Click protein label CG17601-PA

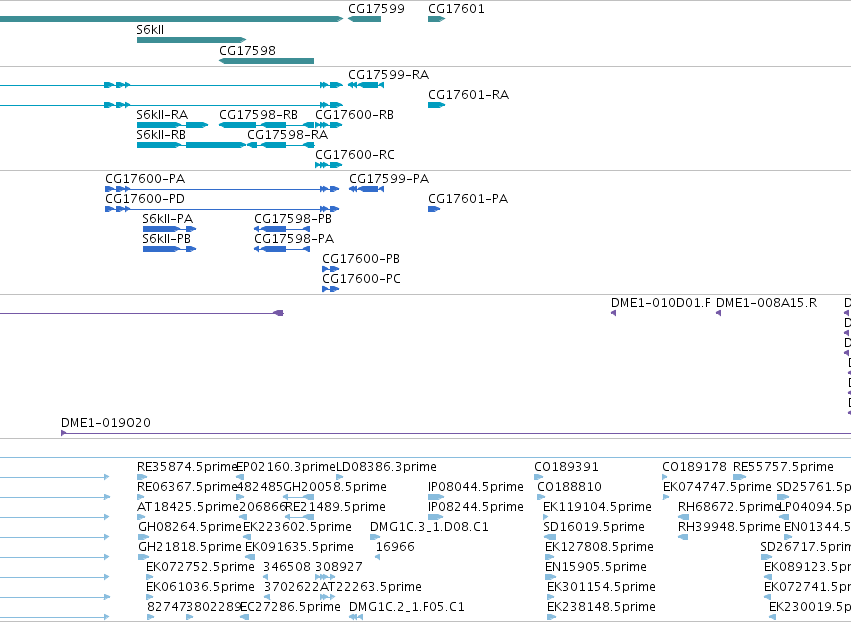tap(468, 199)
